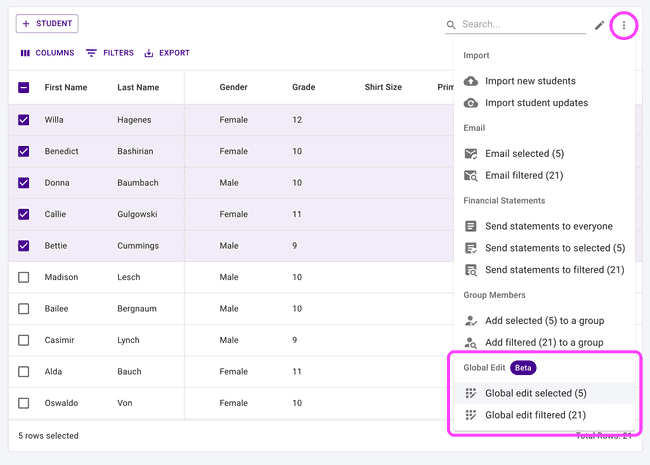The height and width of the screenshot is (465, 650).
Task: Uncheck the Willa Hagenes row checkbox
Action: tap(24, 120)
